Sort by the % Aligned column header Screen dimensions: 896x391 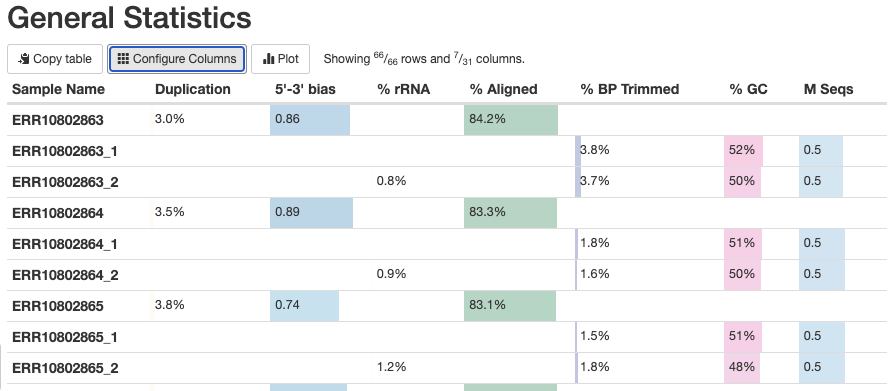click(503, 89)
